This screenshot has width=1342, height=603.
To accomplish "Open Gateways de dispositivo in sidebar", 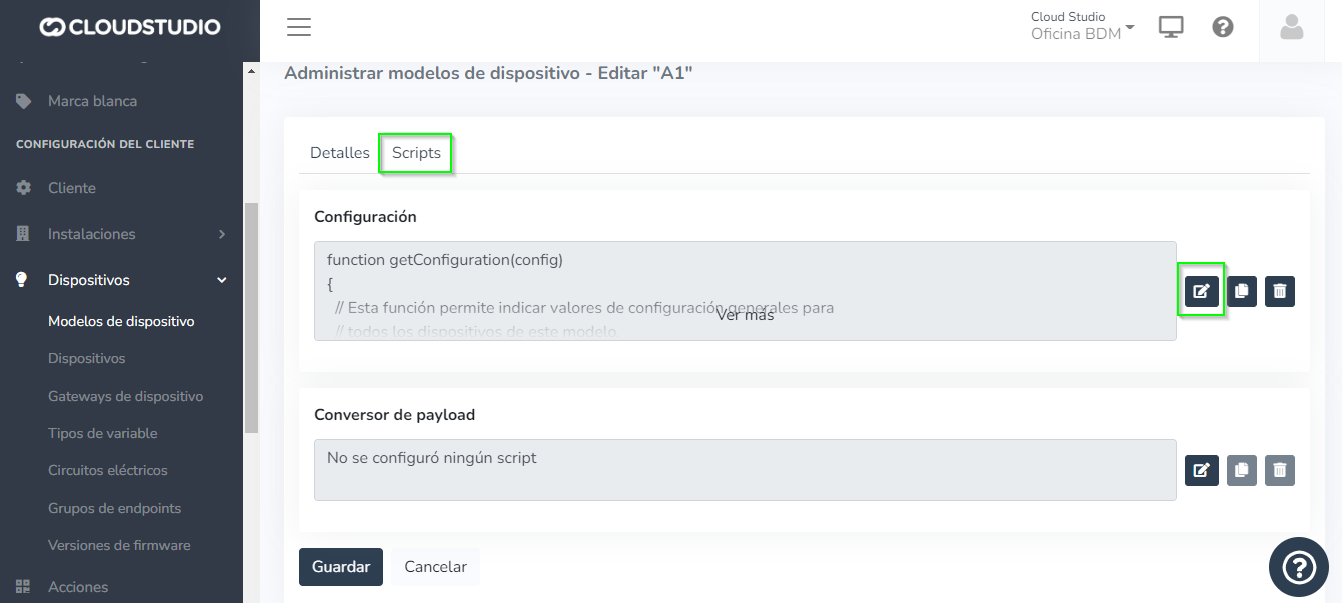I will coord(125,396).
